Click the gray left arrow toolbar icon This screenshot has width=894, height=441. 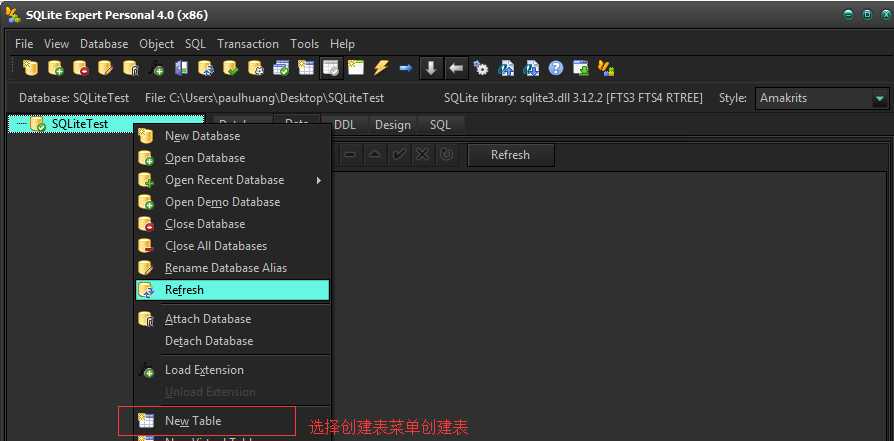[456, 68]
